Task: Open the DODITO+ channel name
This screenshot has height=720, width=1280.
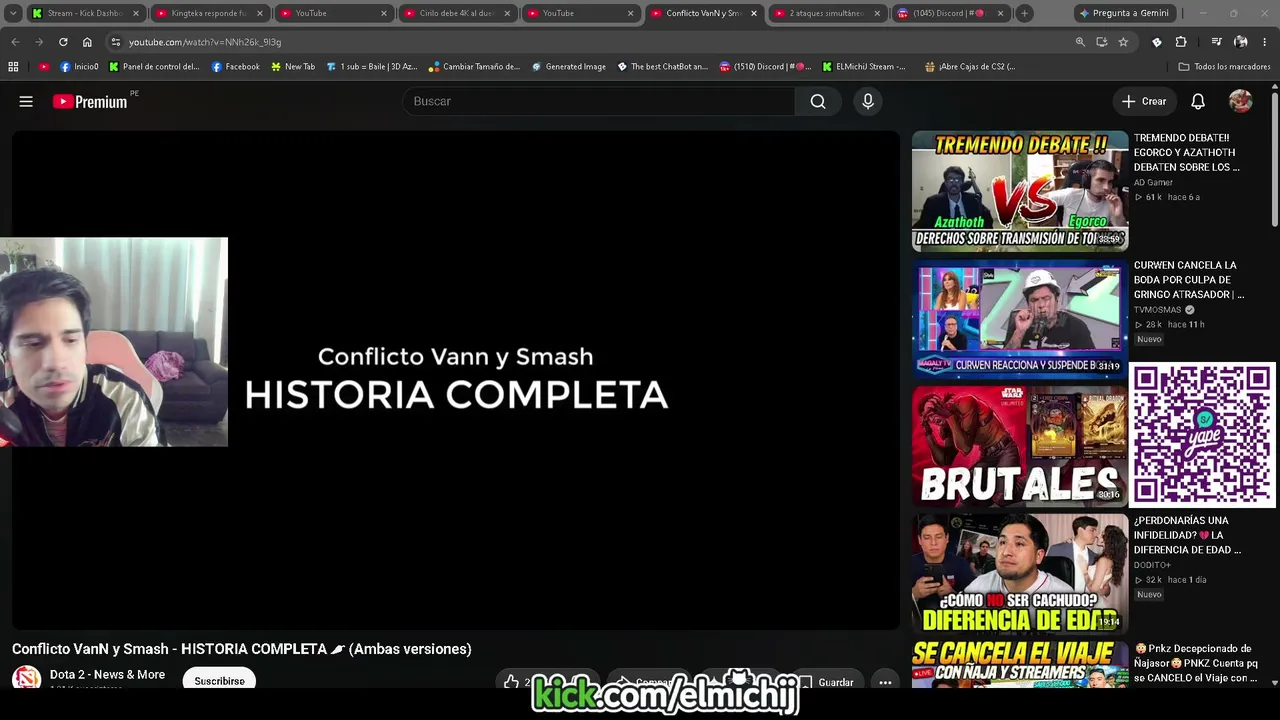Action: pyautogui.click(x=1152, y=565)
